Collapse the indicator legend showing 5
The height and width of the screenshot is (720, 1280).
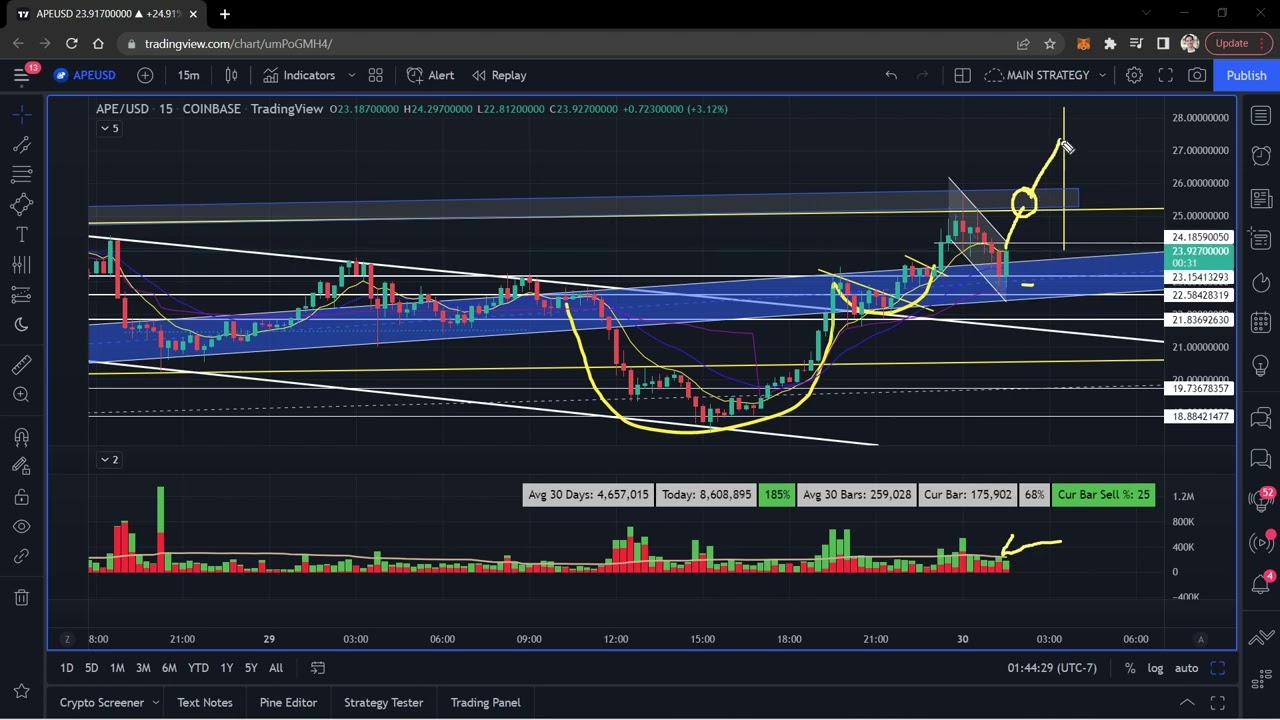click(109, 129)
